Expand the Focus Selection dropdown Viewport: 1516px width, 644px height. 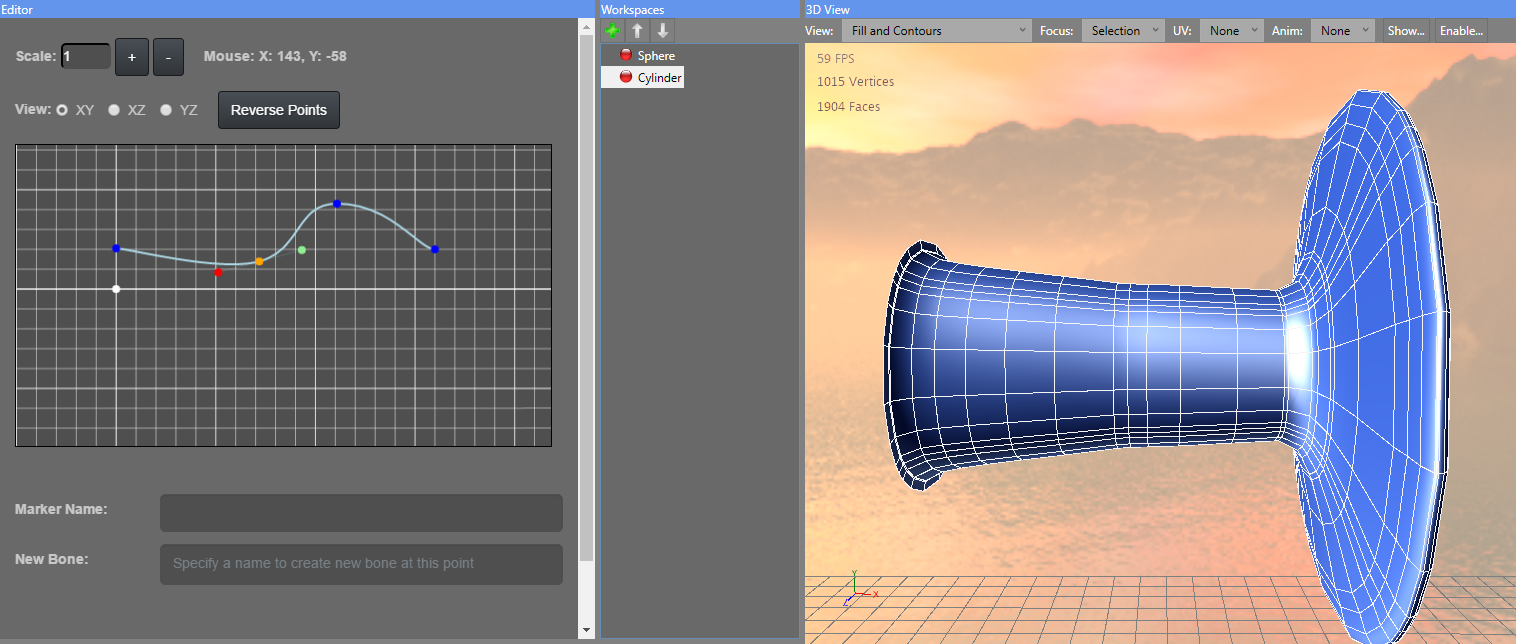point(1122,31)
